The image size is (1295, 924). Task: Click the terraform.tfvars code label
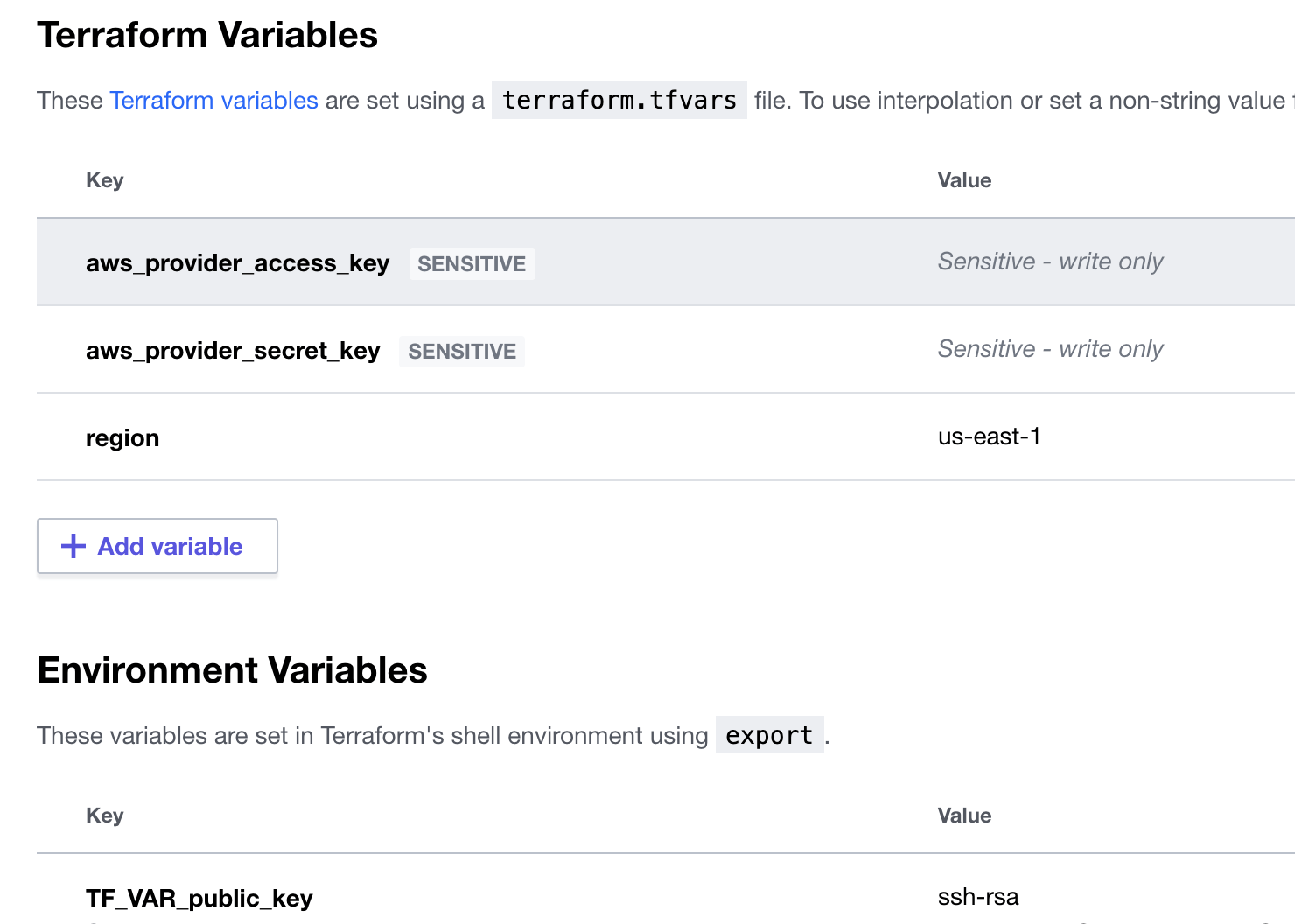pos(619,100)
